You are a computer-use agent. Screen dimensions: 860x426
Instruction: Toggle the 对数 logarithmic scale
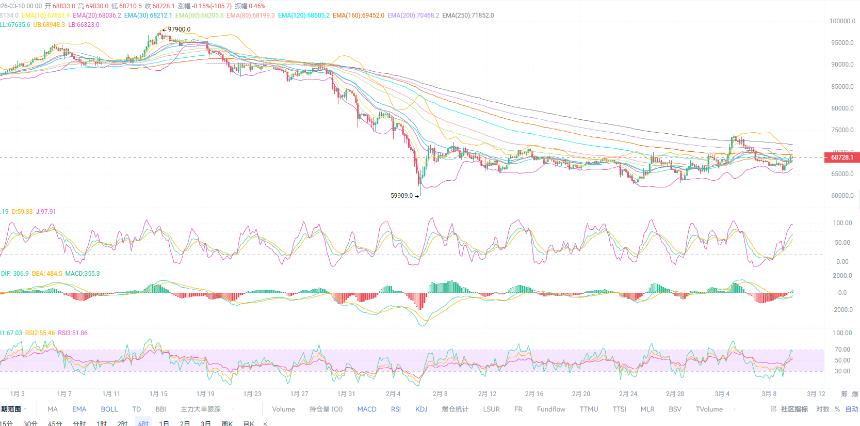coord(822,409)
